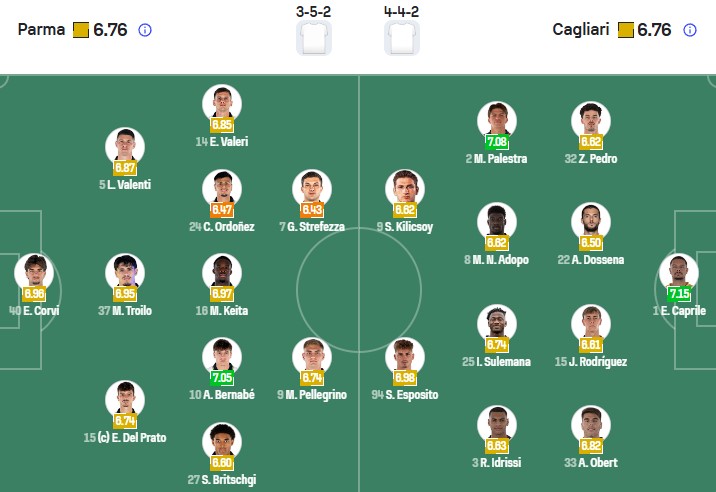Screen dimensions: 716x492
Task: Click Parma's yellow team rating square
Action: [x=81, y=30]
